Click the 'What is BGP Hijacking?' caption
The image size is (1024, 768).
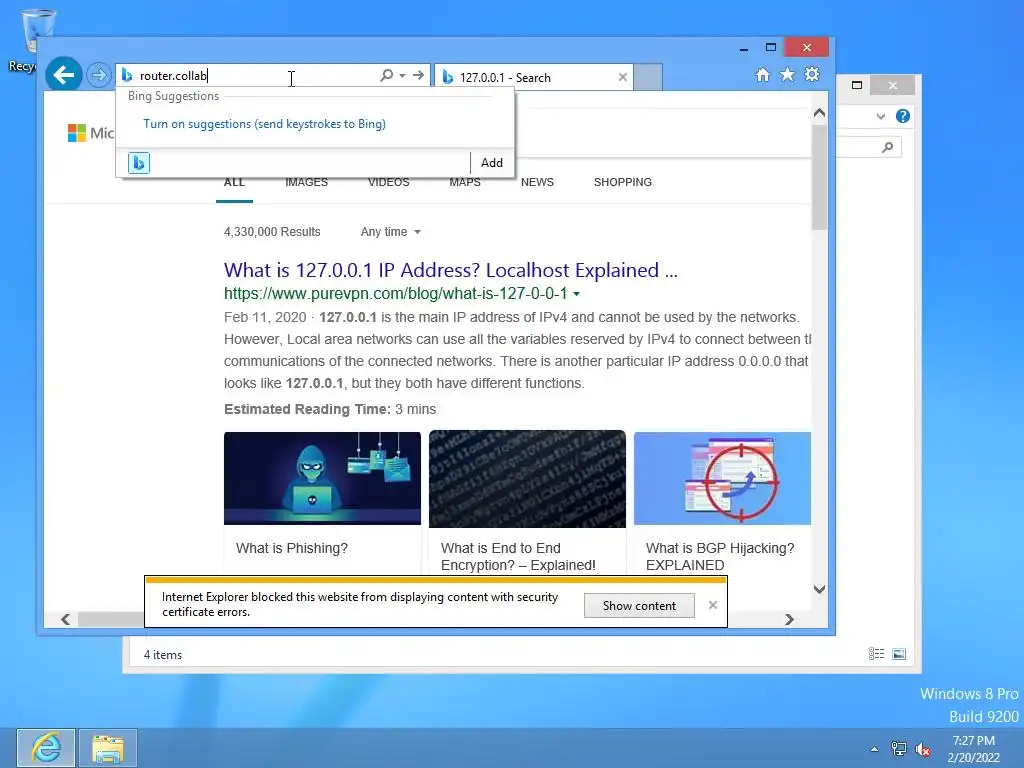tap(720, 556)
